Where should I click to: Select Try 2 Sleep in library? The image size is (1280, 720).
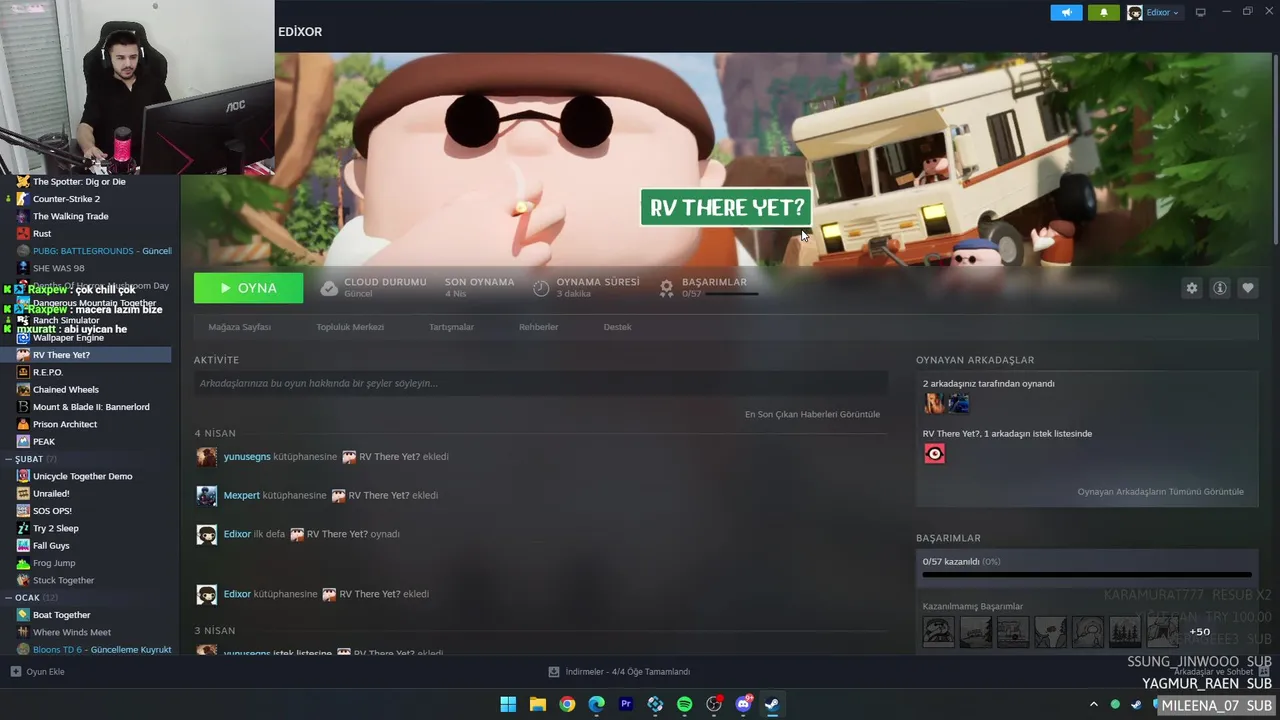click(x=56, y=528)
